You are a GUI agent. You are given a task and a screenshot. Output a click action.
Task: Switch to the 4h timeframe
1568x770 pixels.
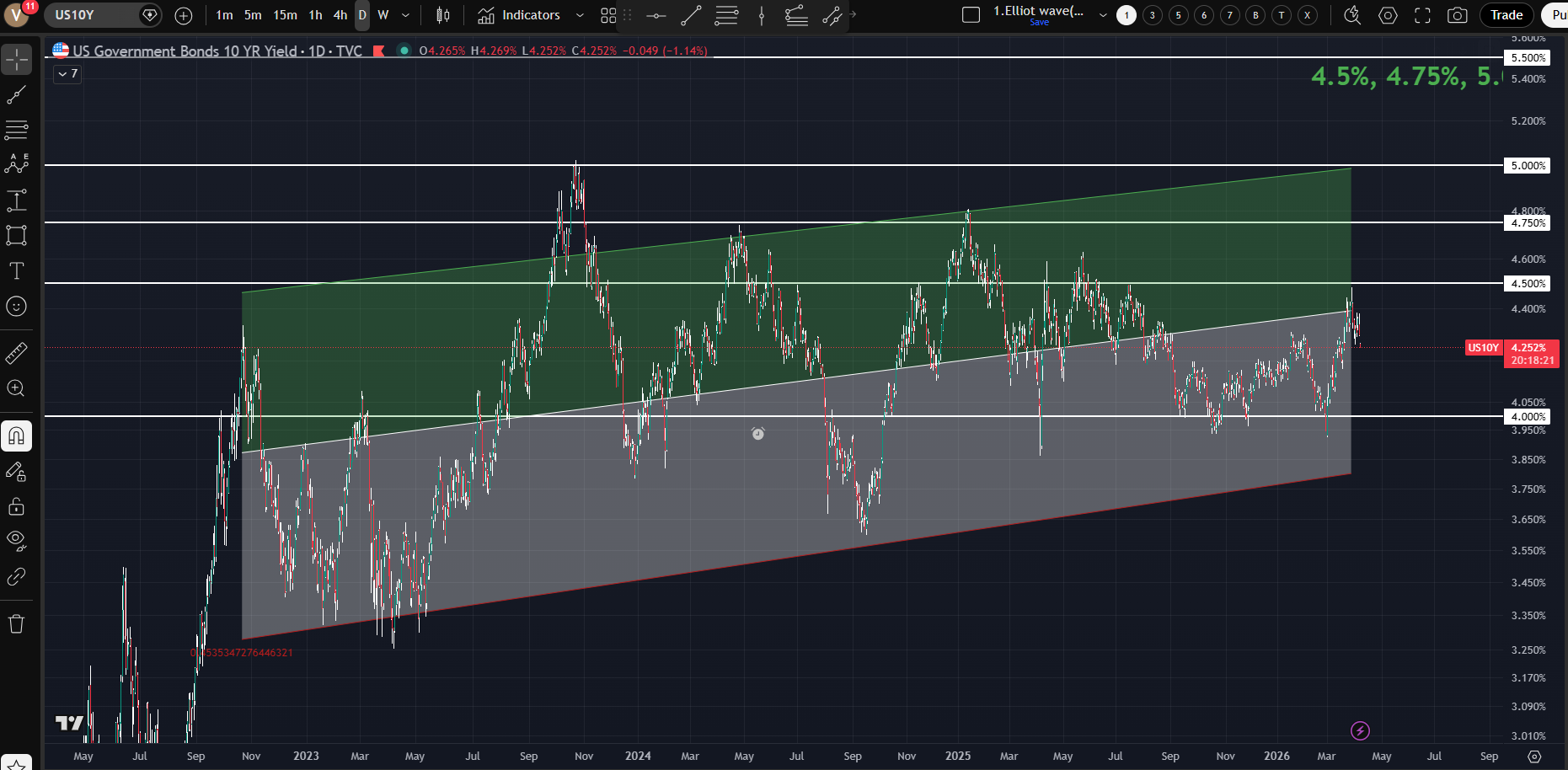tap(340, 15)
